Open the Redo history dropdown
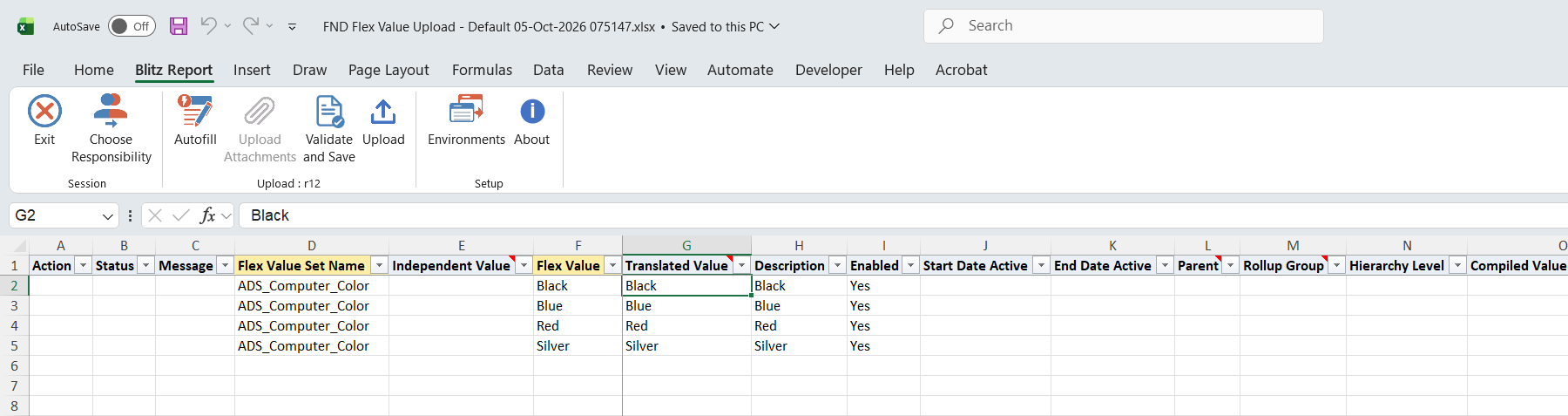1568x416 pixels. click(270, 26)
